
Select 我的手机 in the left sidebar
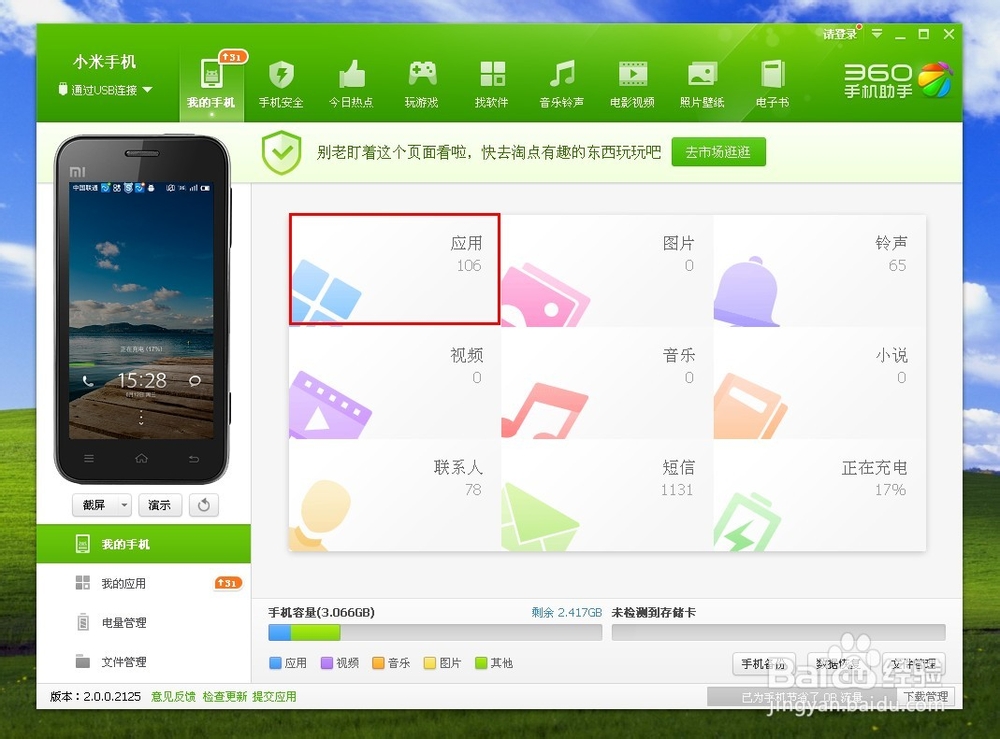(x=143, y=544)
